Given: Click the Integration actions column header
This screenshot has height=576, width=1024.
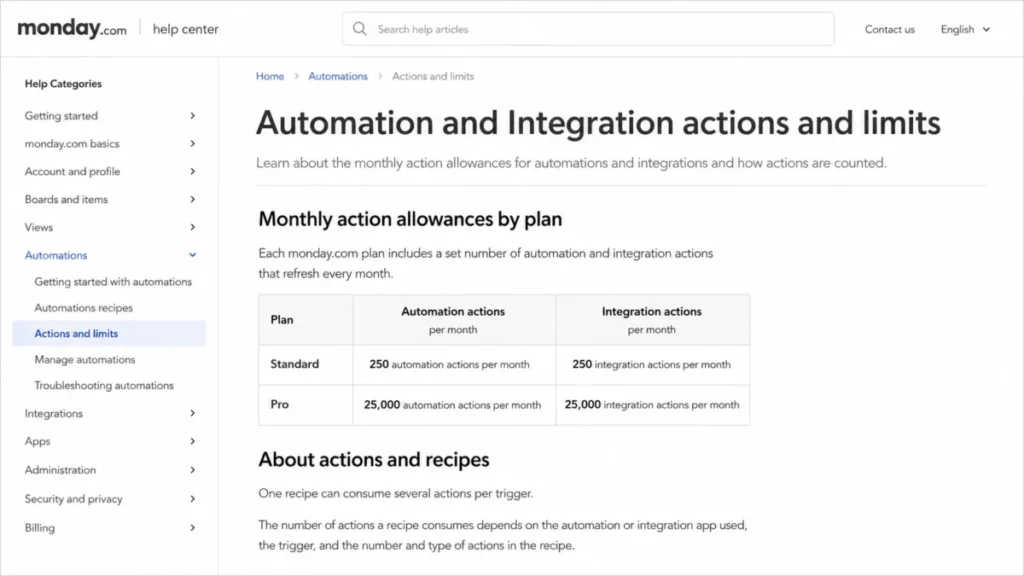Looking at the screenshot, I should (x=652, y=319).
